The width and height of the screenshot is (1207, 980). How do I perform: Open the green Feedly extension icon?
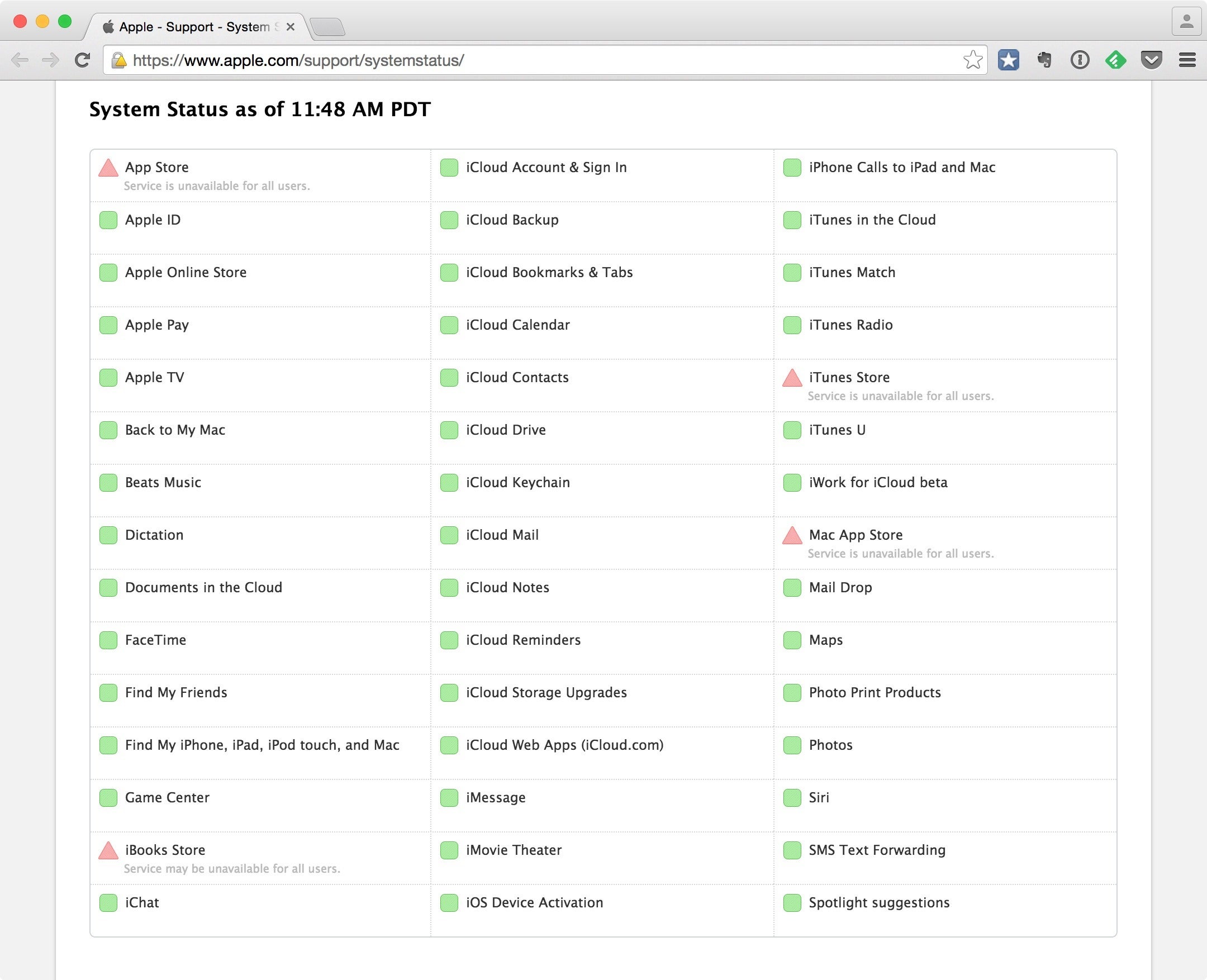(1115, 60)
